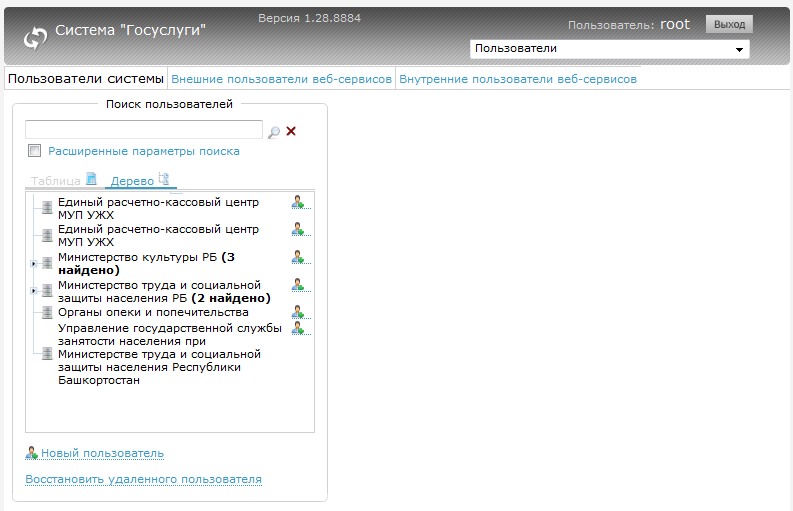
Task: Clear the search with the red X
Action: (291, 131)
